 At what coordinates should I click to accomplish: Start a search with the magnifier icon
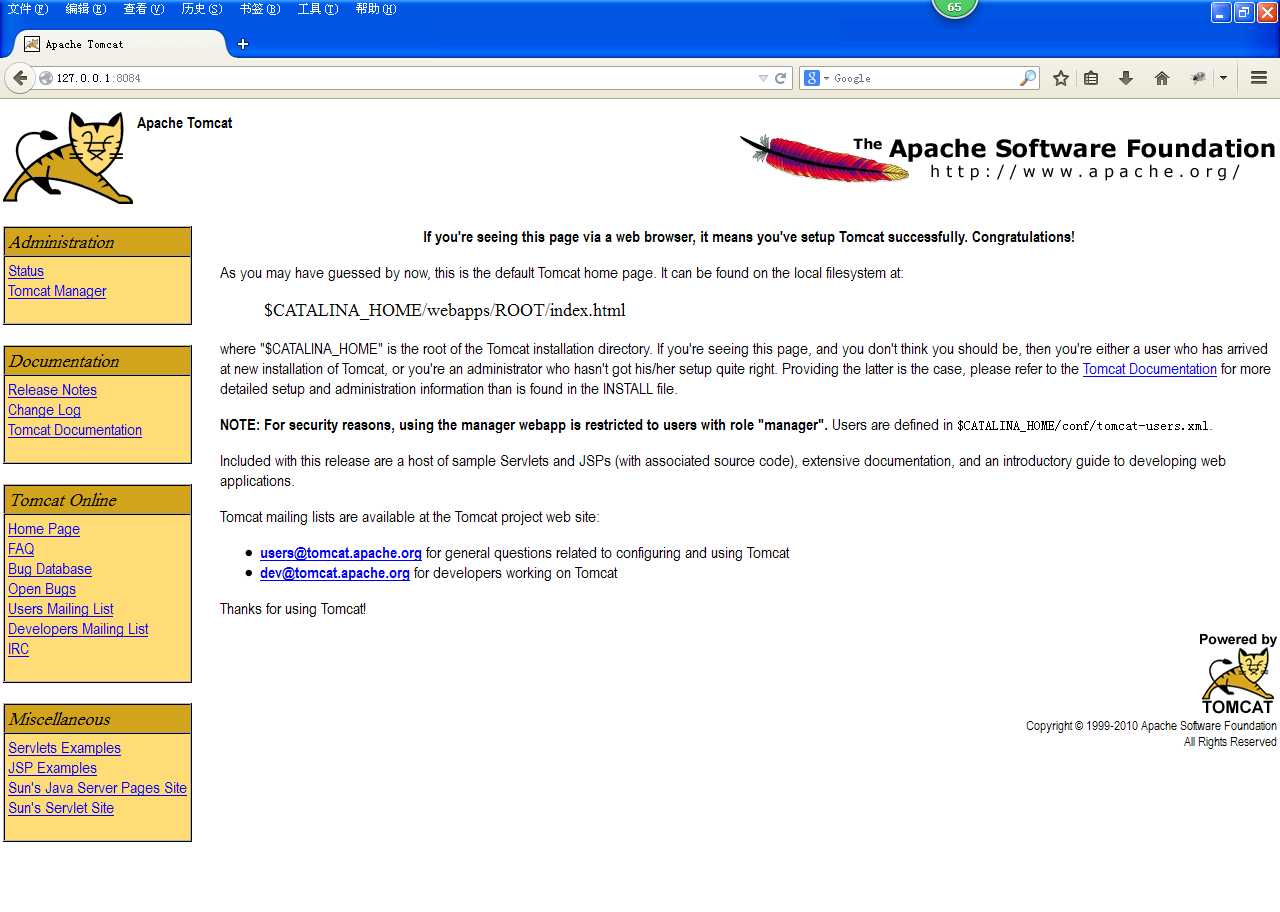1027,77
